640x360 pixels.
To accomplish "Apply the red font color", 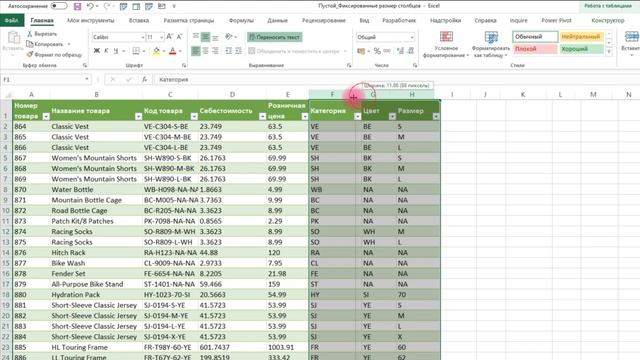I will pos(173,51).
